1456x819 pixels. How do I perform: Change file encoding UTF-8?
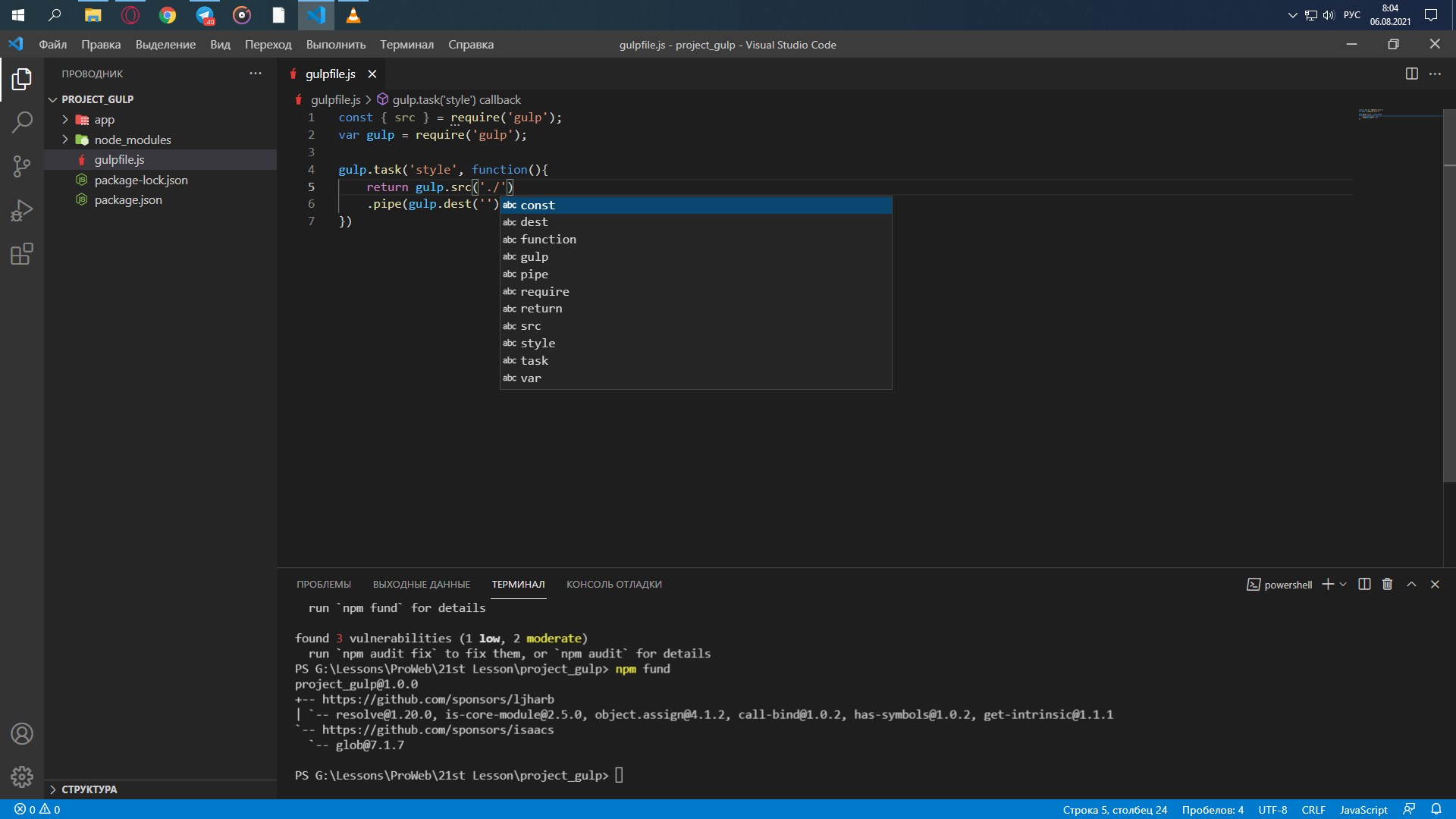(x=1272, y=810)
